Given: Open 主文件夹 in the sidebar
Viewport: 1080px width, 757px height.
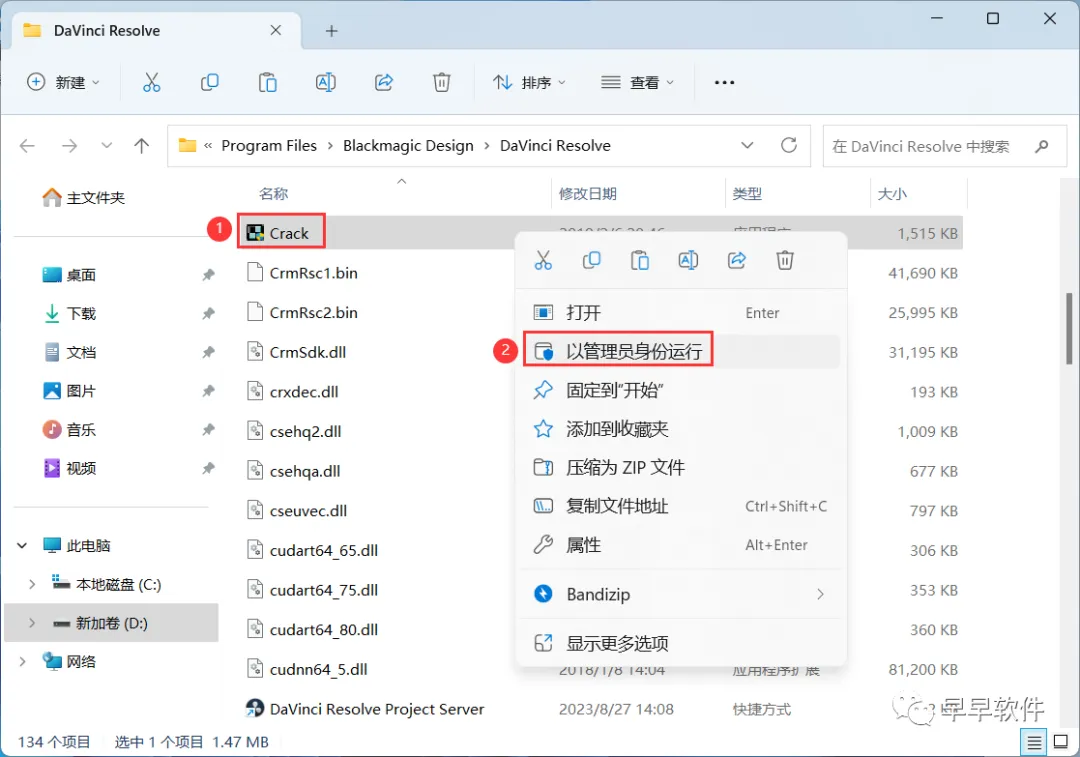Looking at the screenshot, I should click(84, 198).
